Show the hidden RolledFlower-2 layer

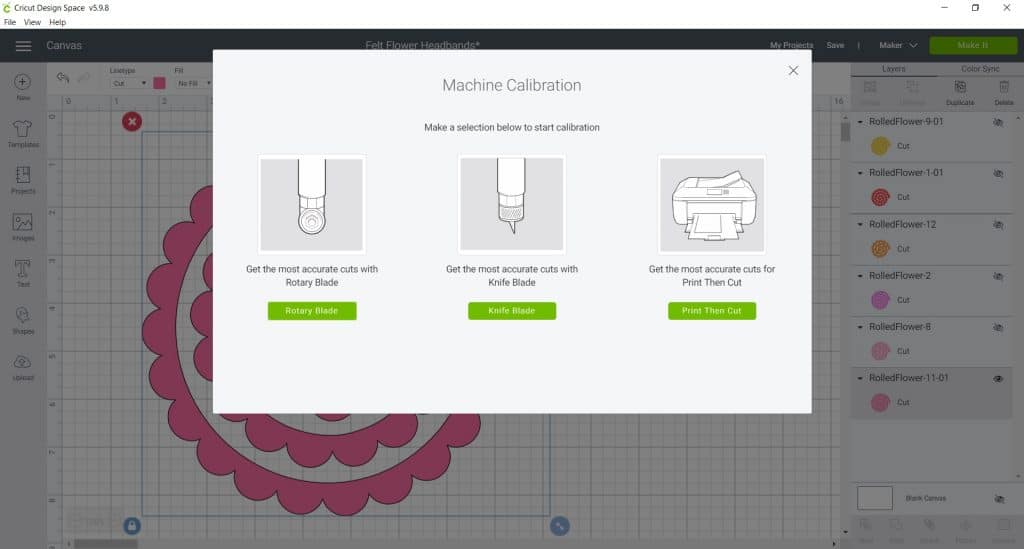tap(998, 276)
